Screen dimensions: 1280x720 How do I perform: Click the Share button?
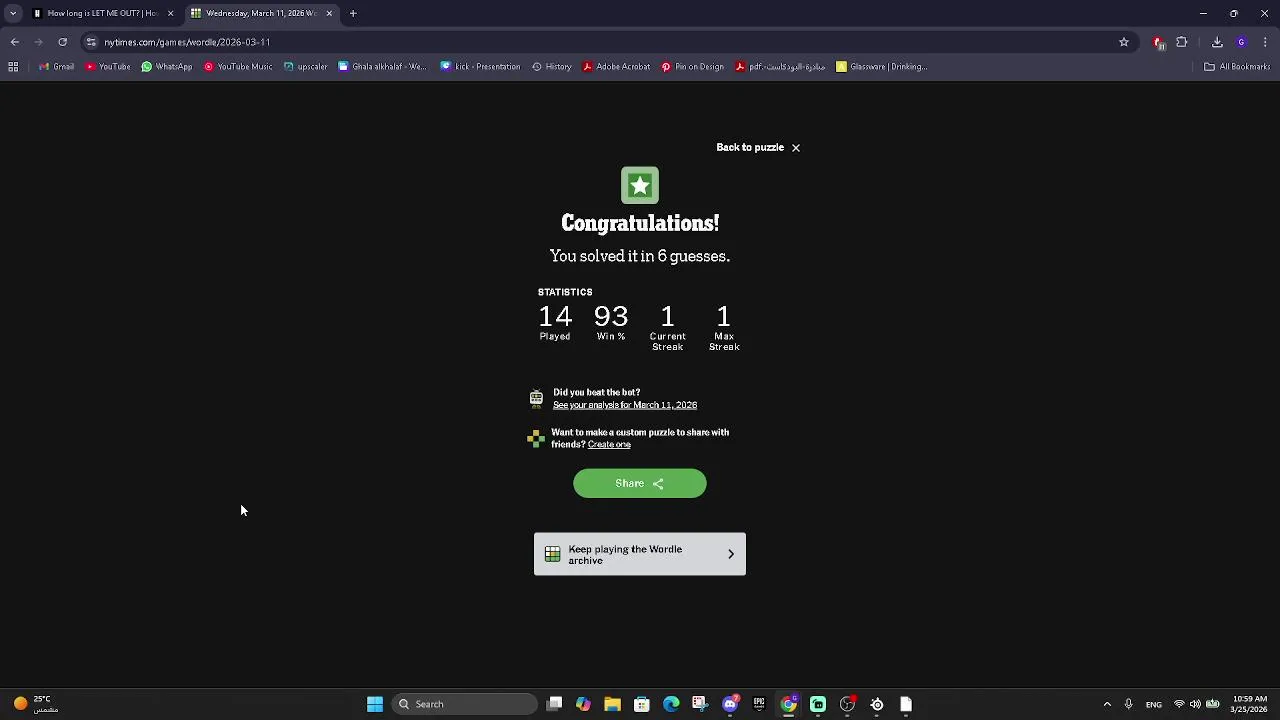coord(640,484)
